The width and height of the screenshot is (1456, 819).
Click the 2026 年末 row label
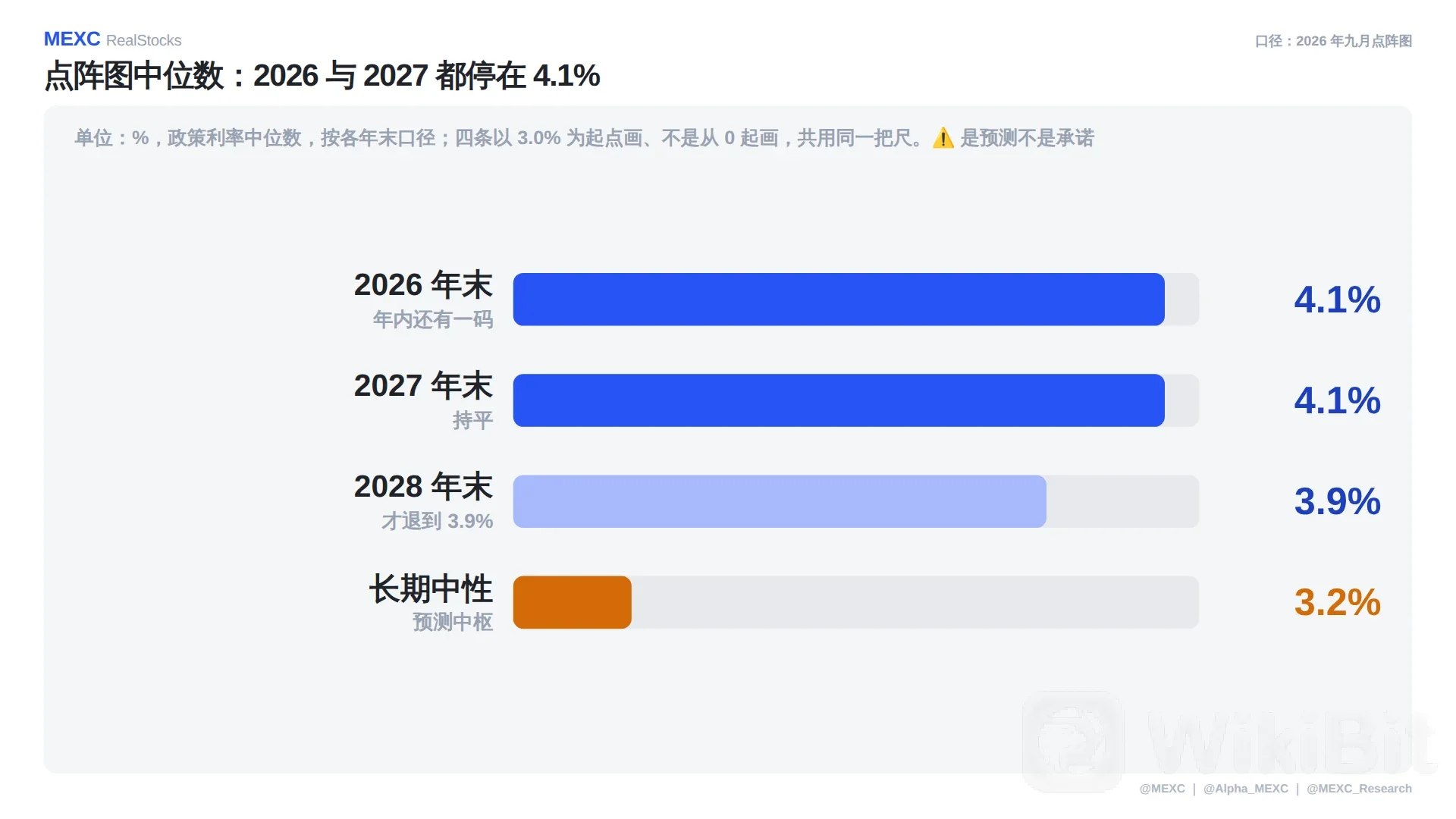pyautogui.click(x=423, y=285)
